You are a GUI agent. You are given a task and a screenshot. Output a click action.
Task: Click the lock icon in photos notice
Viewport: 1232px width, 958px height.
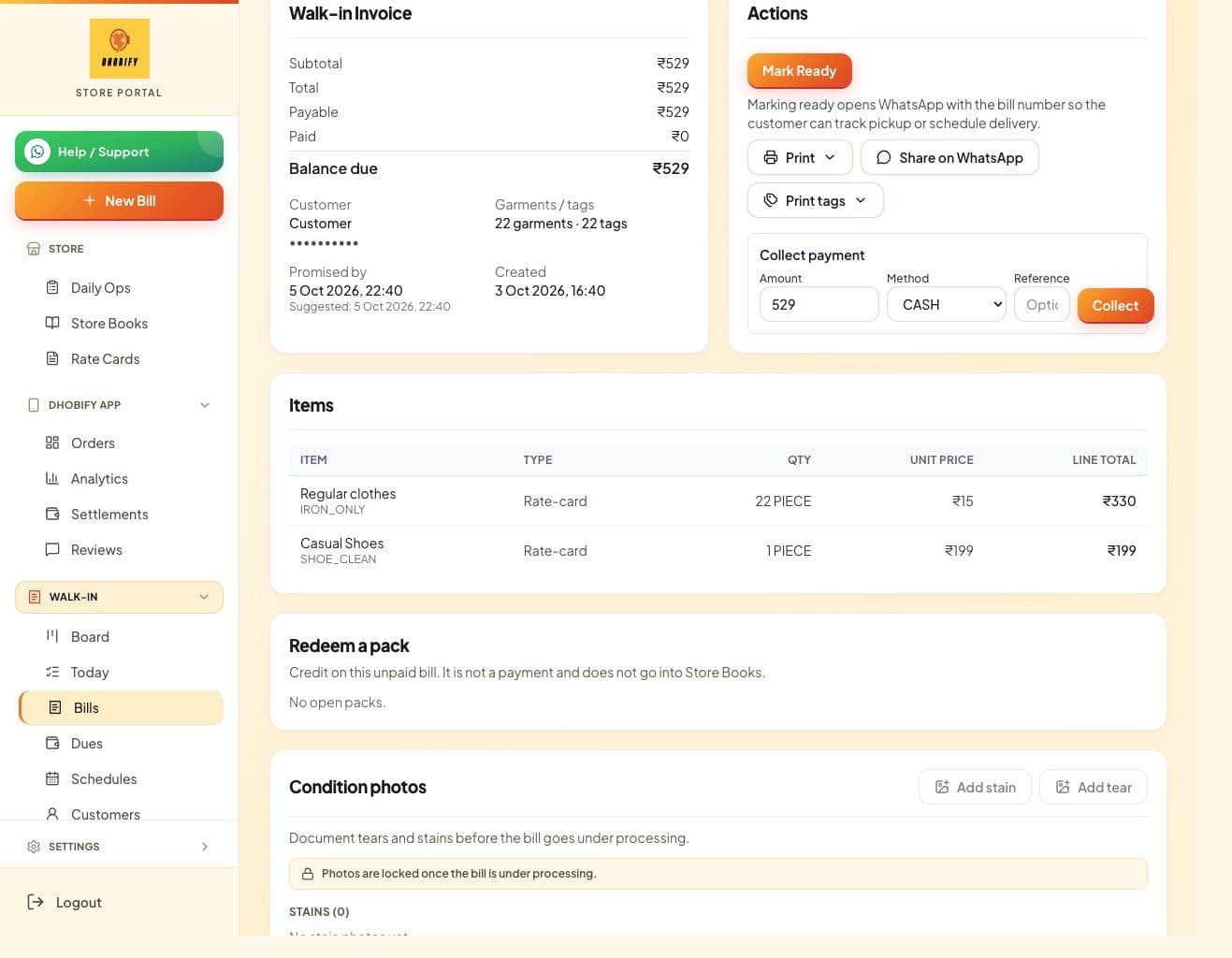tap(307, 874)
